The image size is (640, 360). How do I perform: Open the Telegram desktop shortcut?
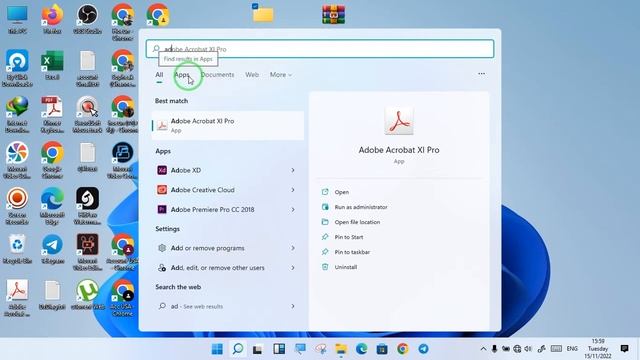pos(52,249)
